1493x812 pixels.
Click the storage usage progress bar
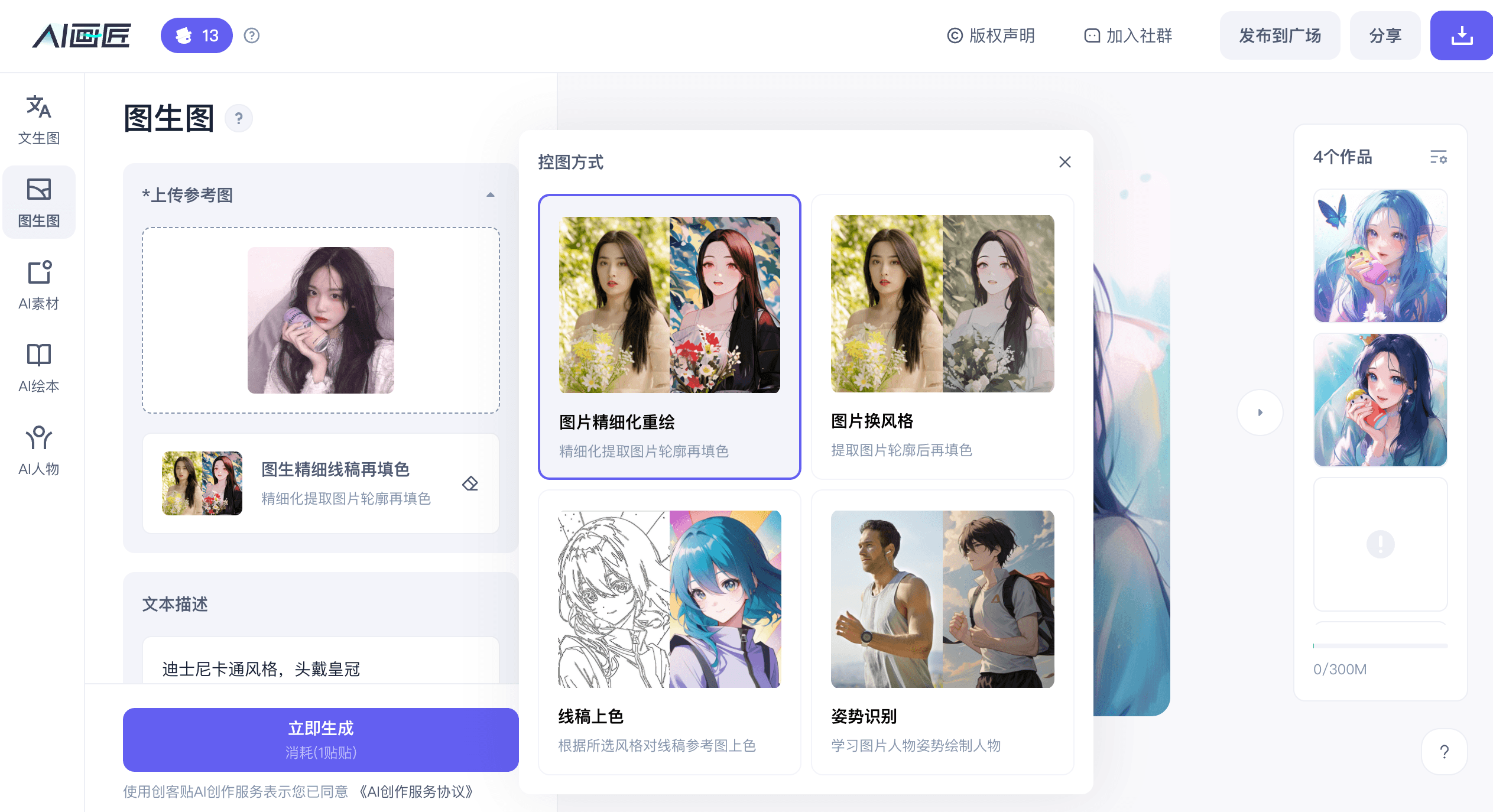1381,646
